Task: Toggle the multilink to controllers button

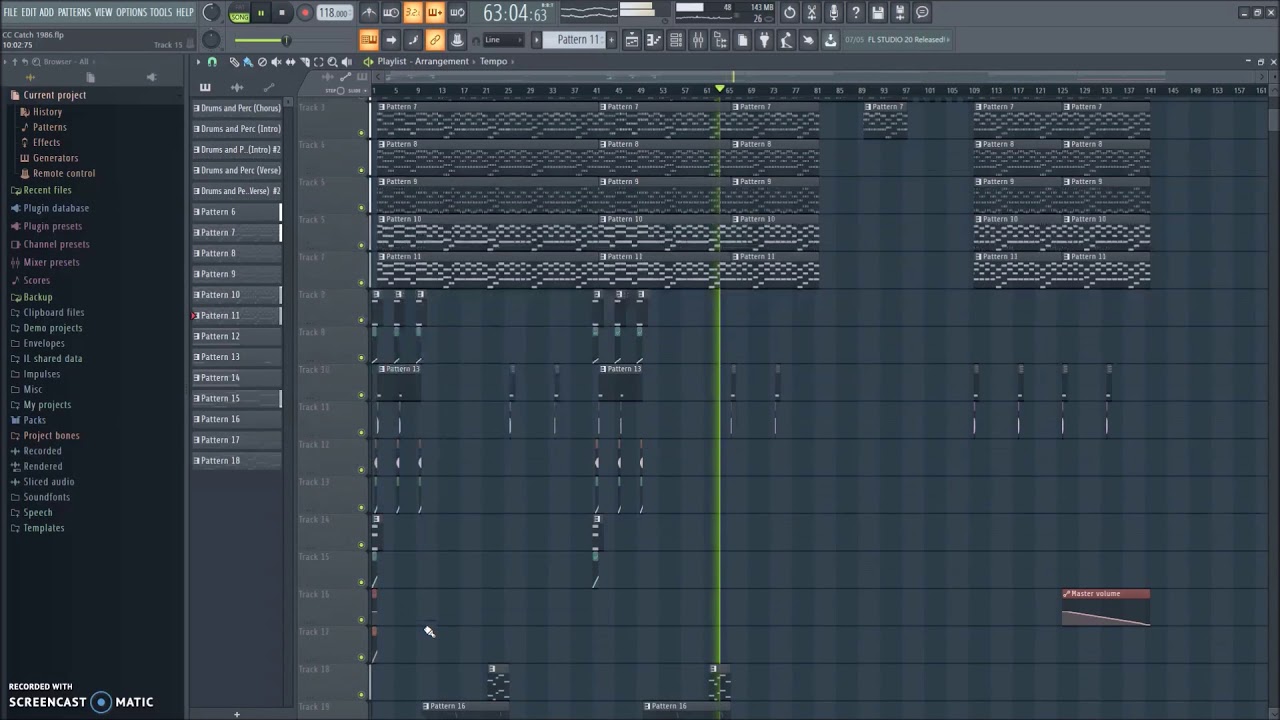Action: click(x=457, y=40)
